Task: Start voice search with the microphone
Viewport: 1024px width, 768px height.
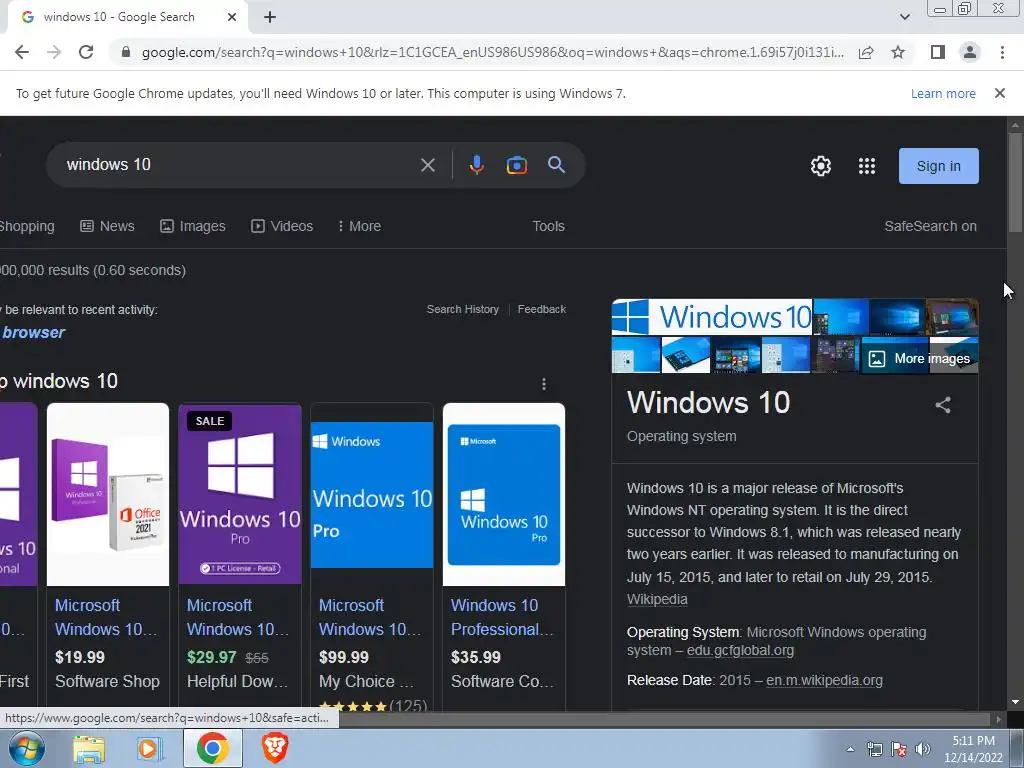Action: click(476, 165)
